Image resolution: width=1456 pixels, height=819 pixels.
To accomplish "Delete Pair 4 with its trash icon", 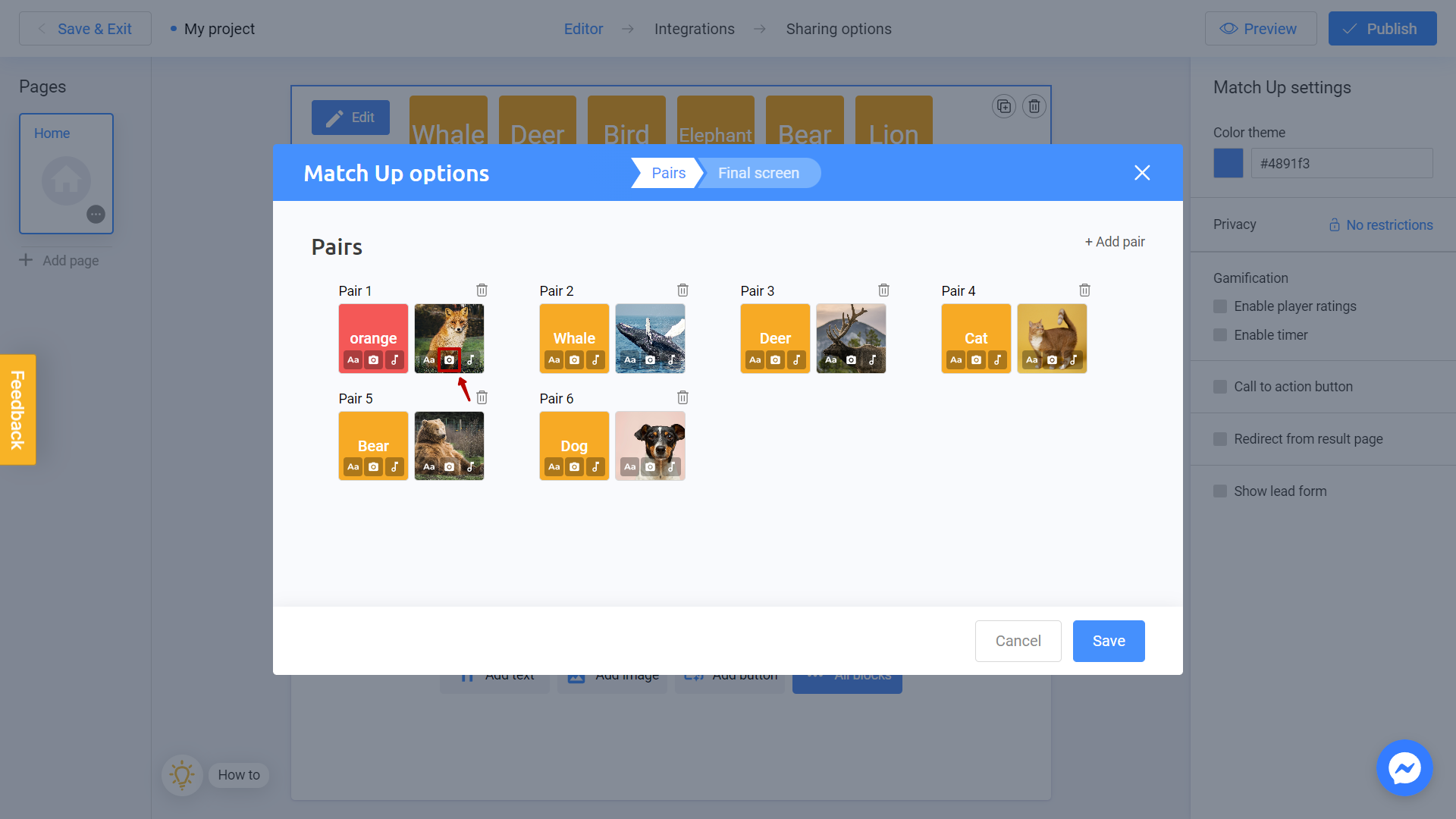I will [1084, 290].
